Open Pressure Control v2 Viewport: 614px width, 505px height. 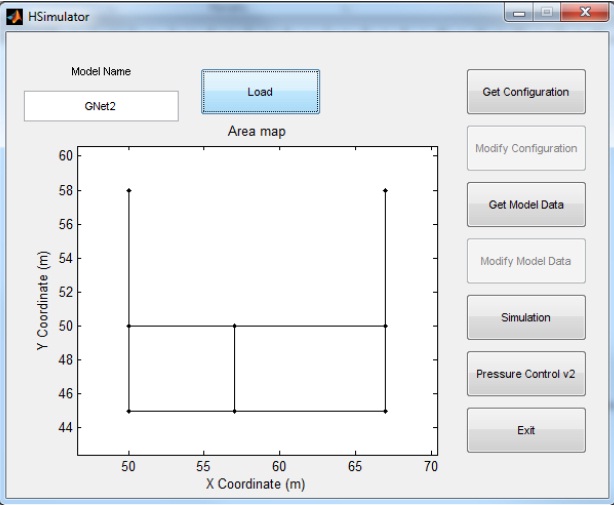tap(526, 374)
